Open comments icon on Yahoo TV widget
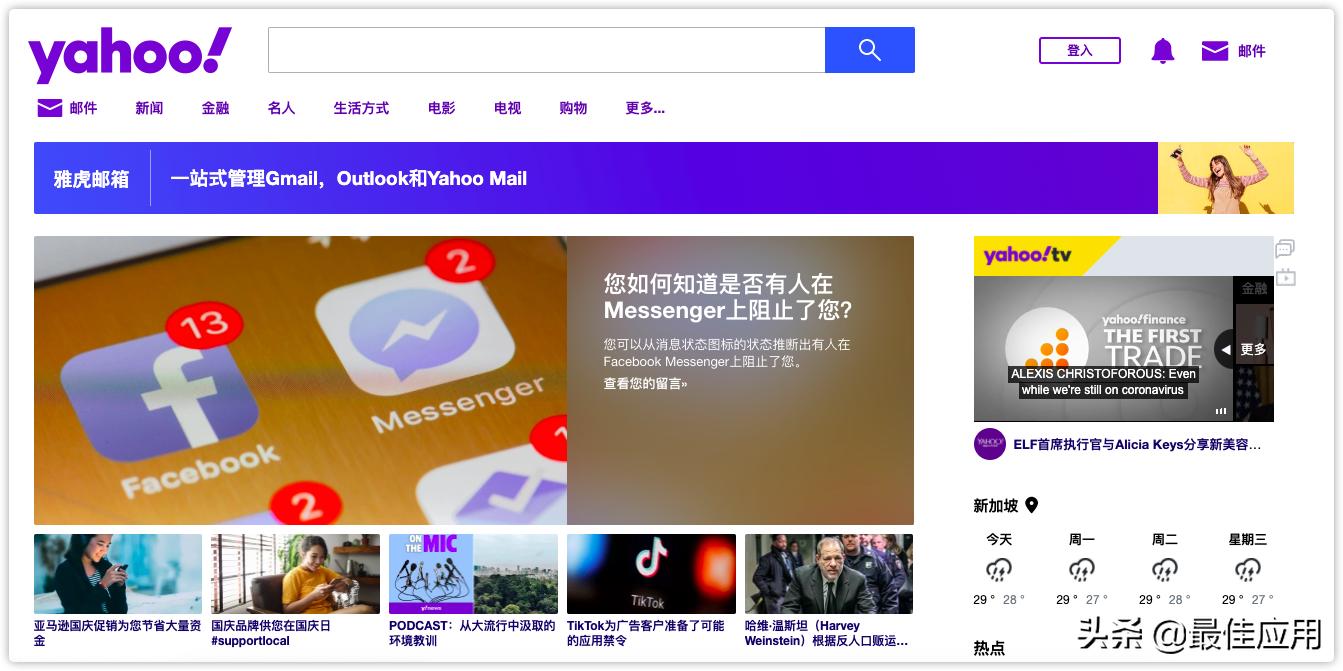Screen dimensions: 1343x671 (1284, 249)
